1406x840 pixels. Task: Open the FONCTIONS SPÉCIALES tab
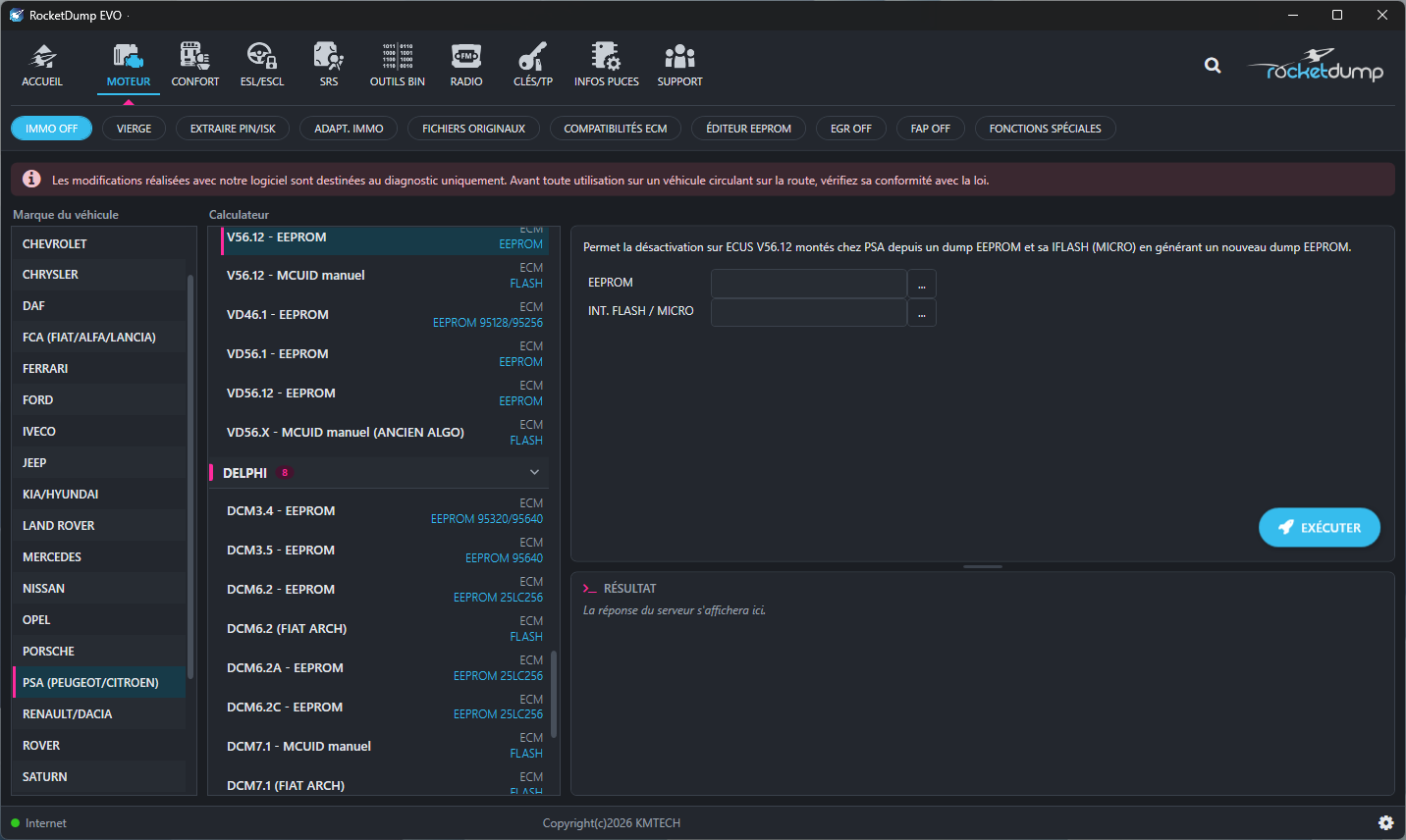[1046, 129]
